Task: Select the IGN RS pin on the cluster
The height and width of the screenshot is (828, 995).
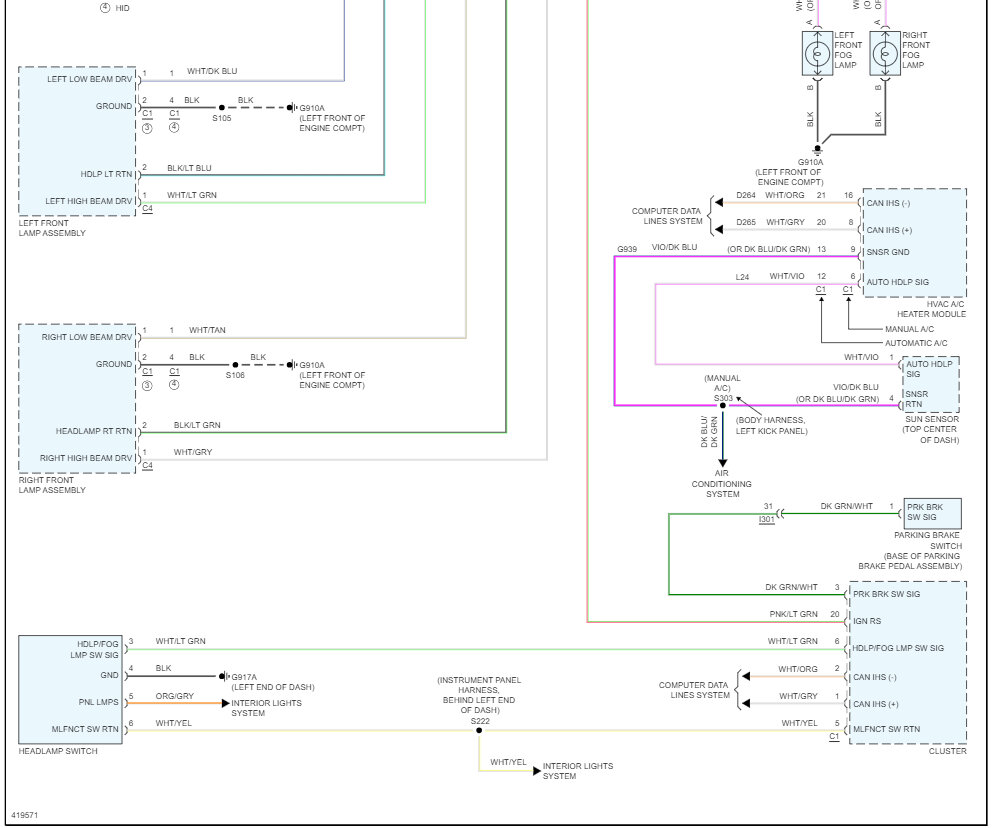Action: [x=867, y=621]
